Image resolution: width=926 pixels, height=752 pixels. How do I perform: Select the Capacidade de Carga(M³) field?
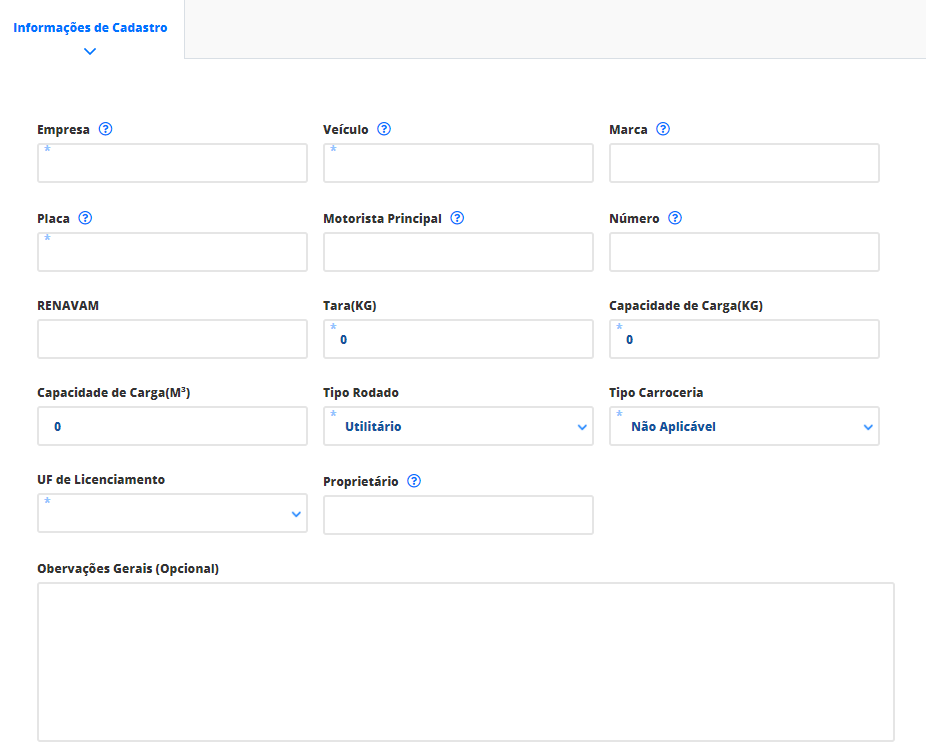click(172, 426)
